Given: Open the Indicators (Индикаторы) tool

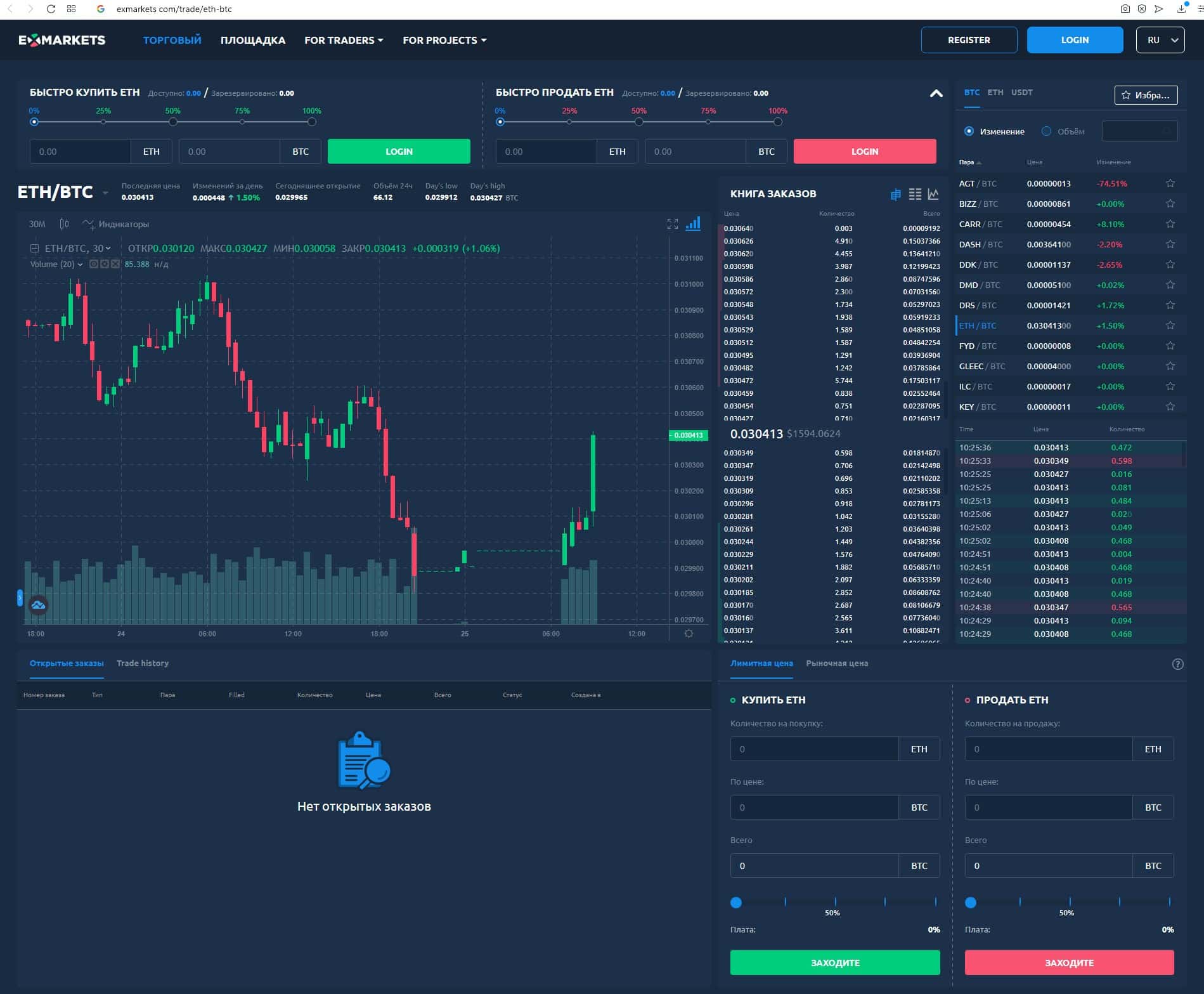Looking at the screenshot, I should (116, 224).
